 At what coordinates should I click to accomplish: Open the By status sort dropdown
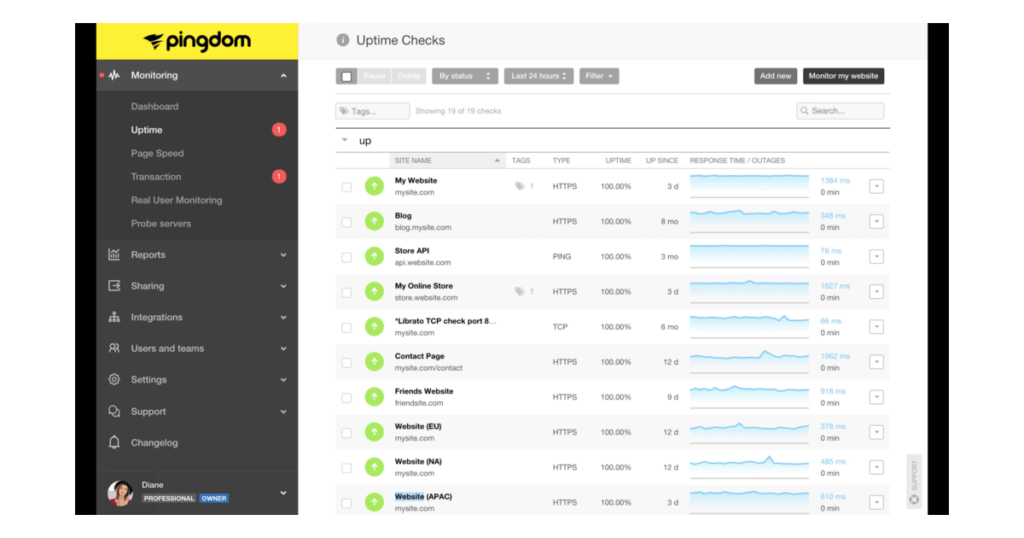tap(465, 76)
